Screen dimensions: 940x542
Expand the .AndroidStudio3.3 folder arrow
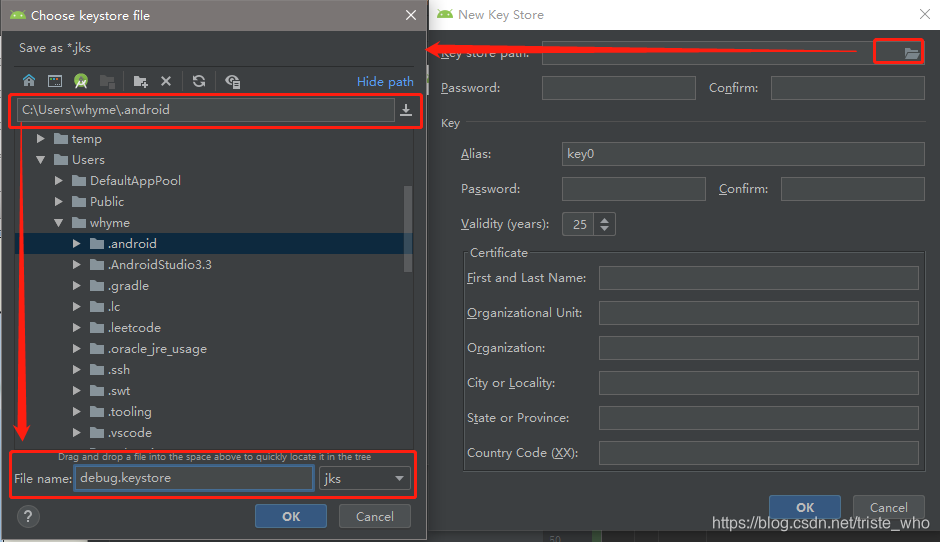point(77,264)
